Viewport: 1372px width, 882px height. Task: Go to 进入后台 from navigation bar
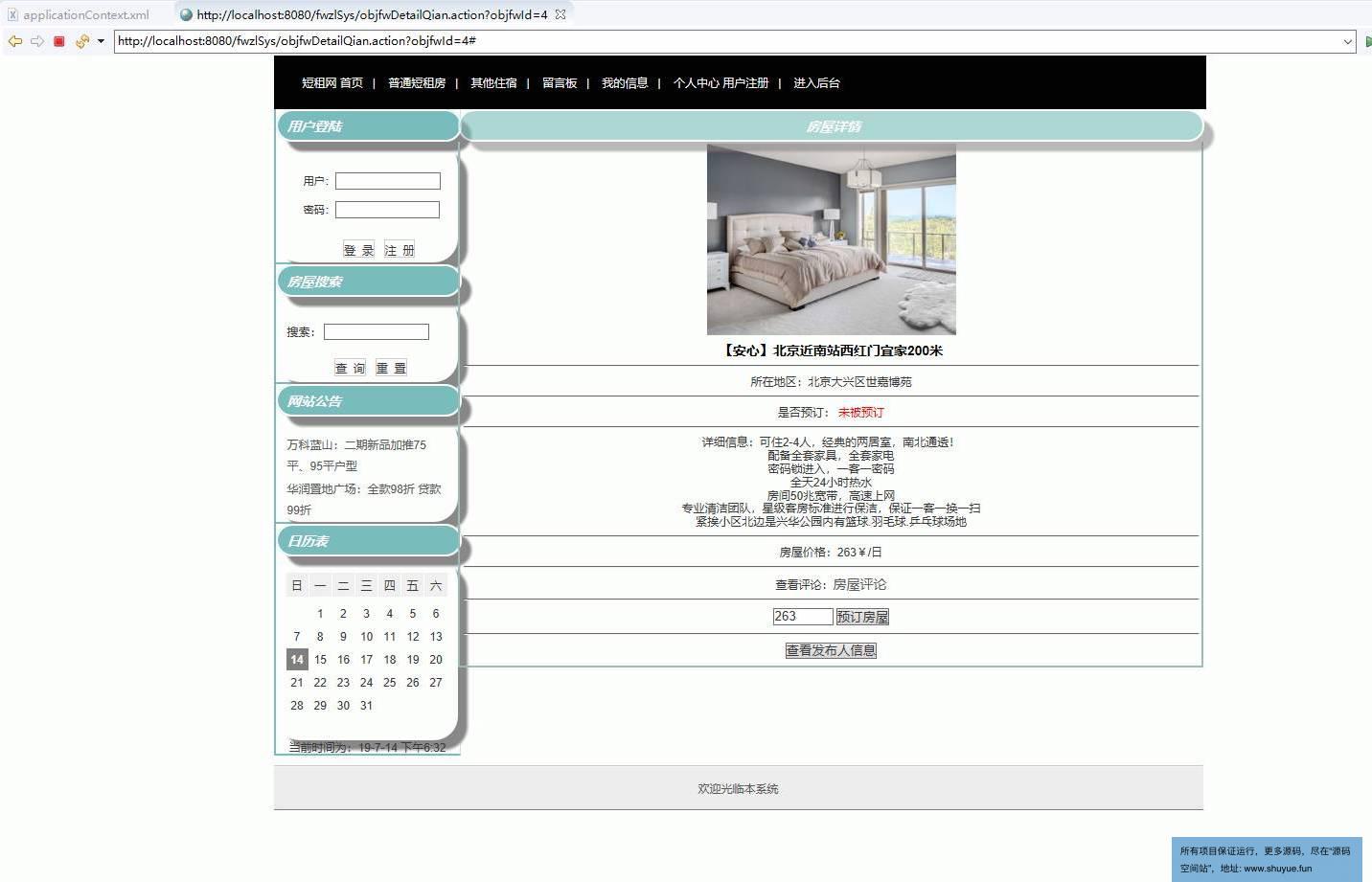click(816, 83)
